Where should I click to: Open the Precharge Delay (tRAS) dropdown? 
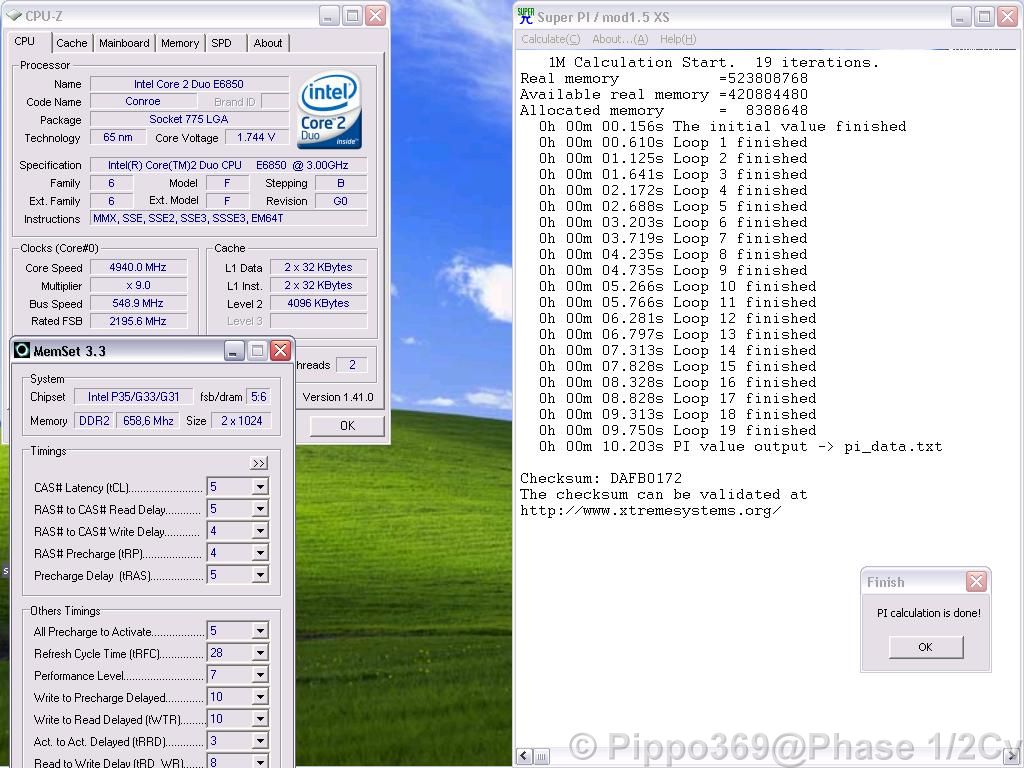click(x=260, y=575)
